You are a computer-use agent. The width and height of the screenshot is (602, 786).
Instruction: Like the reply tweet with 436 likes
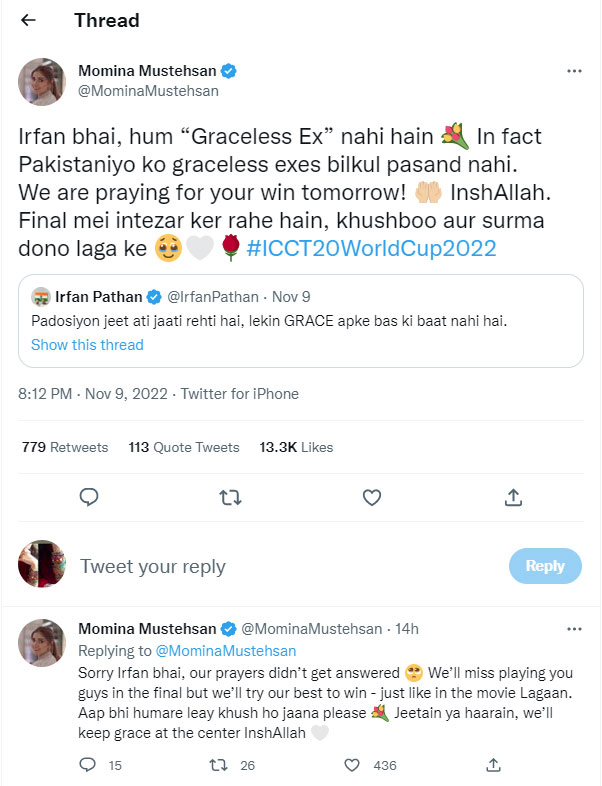(352, 765)
